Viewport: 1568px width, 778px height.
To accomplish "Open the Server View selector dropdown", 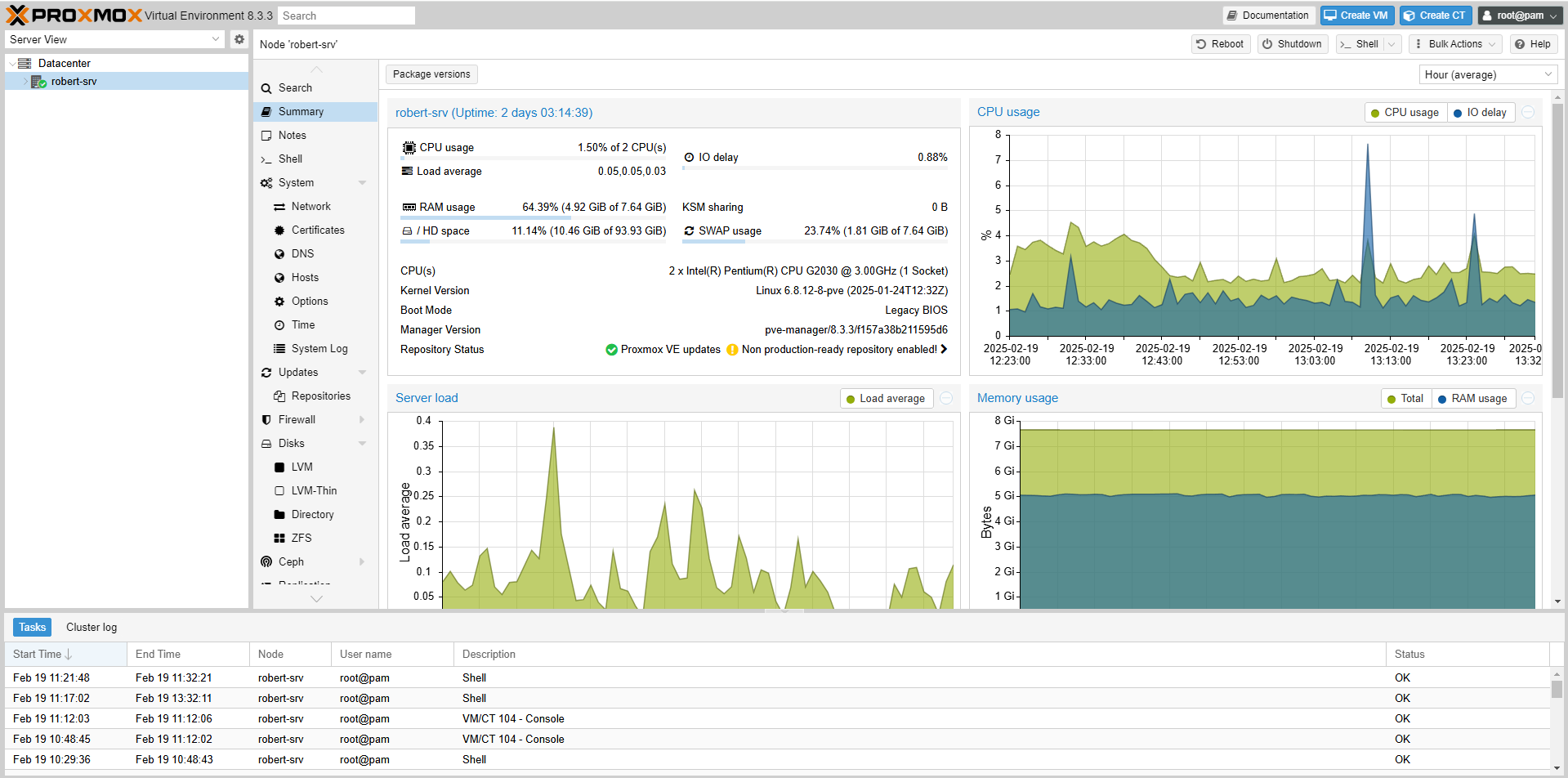I will (x=114, y=39).
